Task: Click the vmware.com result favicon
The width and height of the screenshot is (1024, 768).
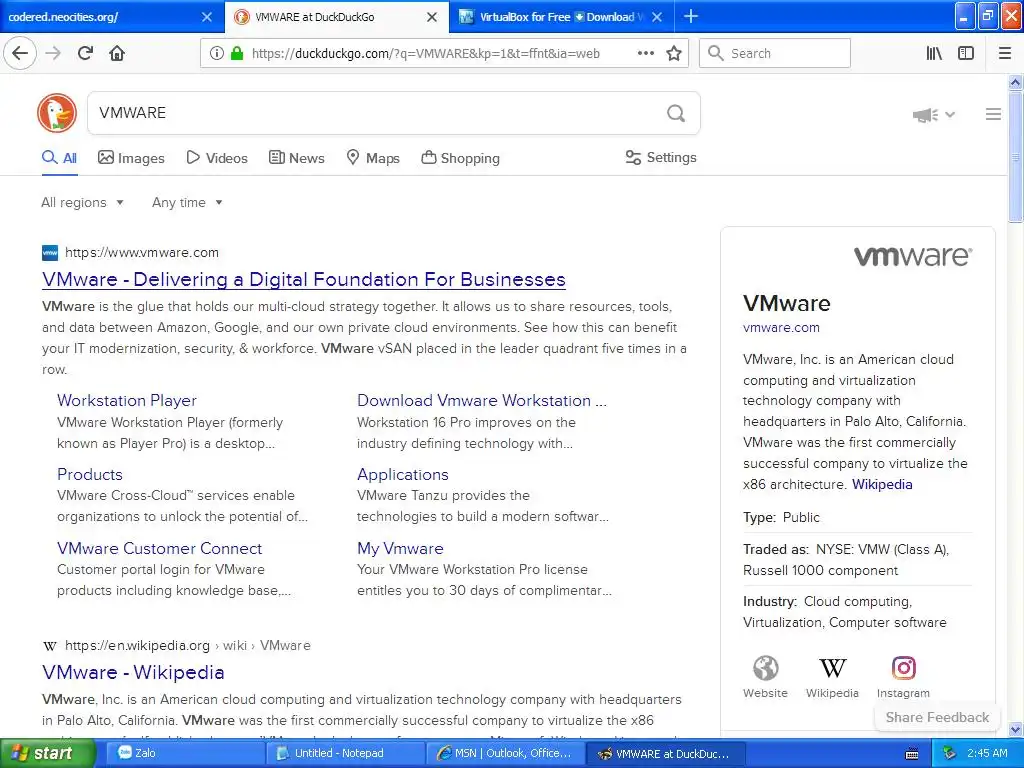Action: 50,253
